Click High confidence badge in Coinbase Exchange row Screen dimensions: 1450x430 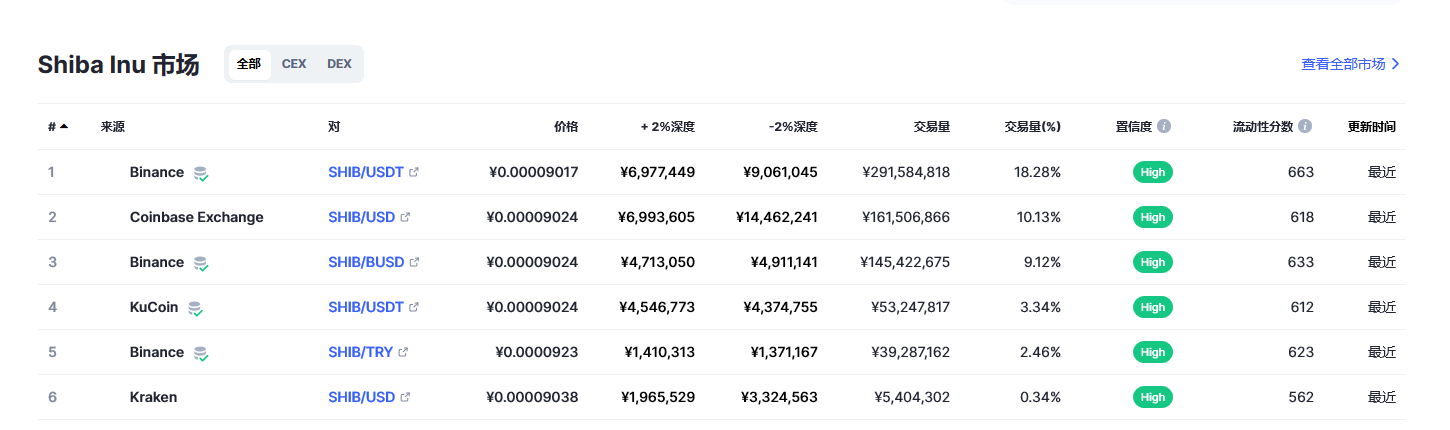point(1153,217)
